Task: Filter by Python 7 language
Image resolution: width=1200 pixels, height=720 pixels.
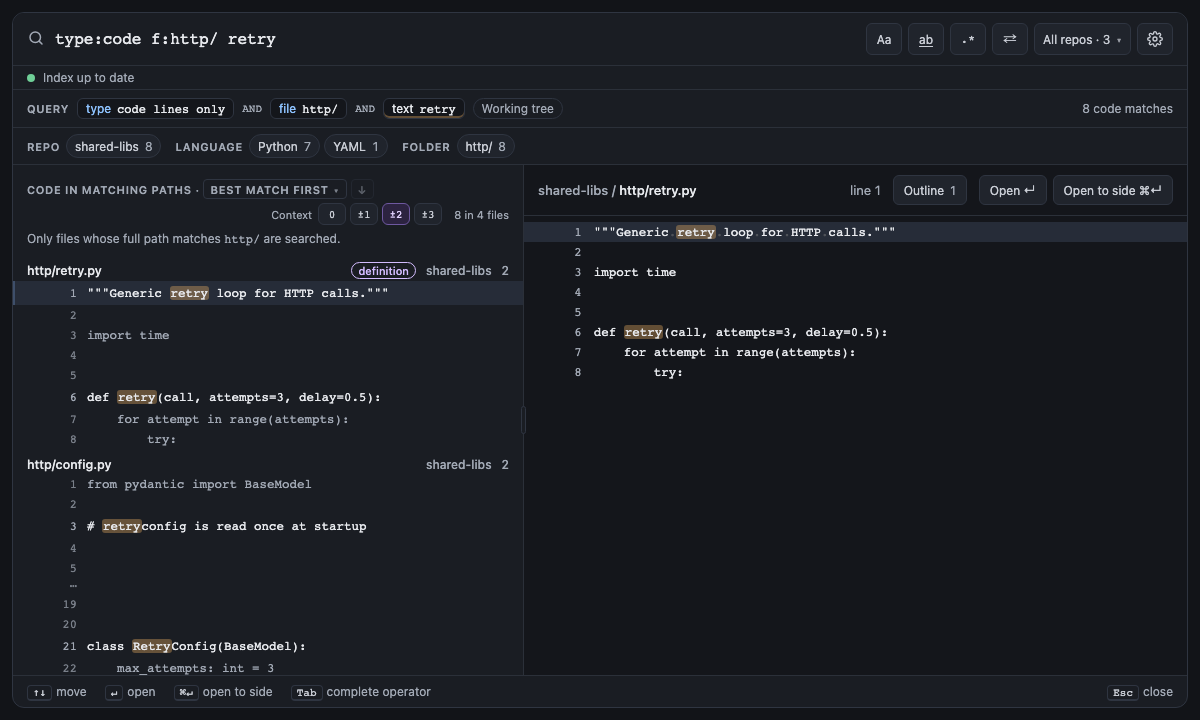Action: 284,147
